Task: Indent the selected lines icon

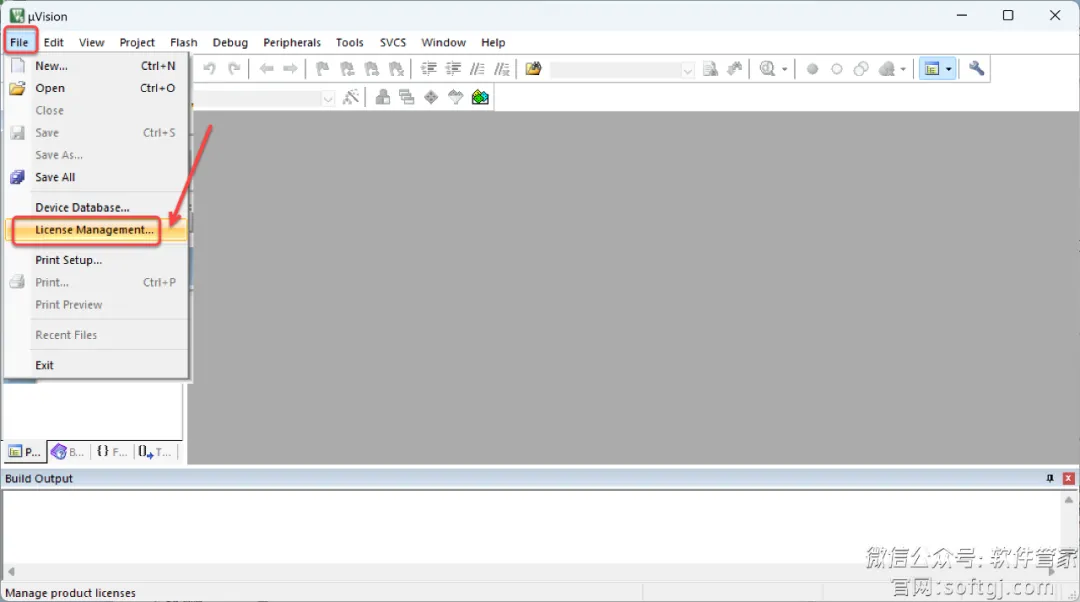Action: tap(429, 68)
